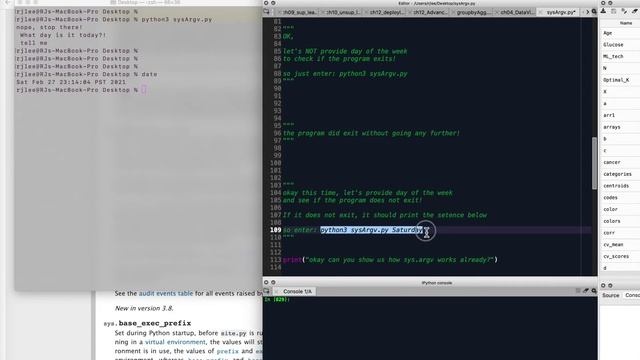Image resolution: width=640 pixels, height=360 pixels.
Task: Select the cv_scores variable row
Action: click(x=620, y=257)
